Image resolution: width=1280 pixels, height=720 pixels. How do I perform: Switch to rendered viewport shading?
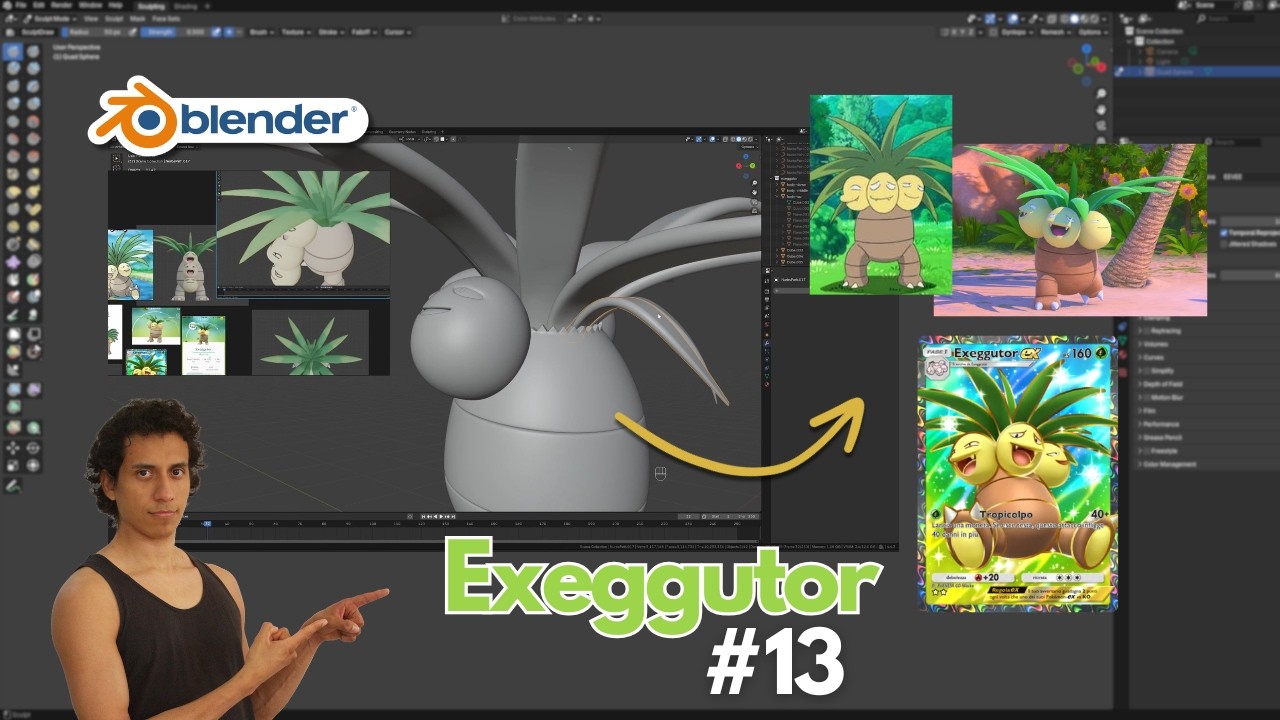(x=1094, y=19)
